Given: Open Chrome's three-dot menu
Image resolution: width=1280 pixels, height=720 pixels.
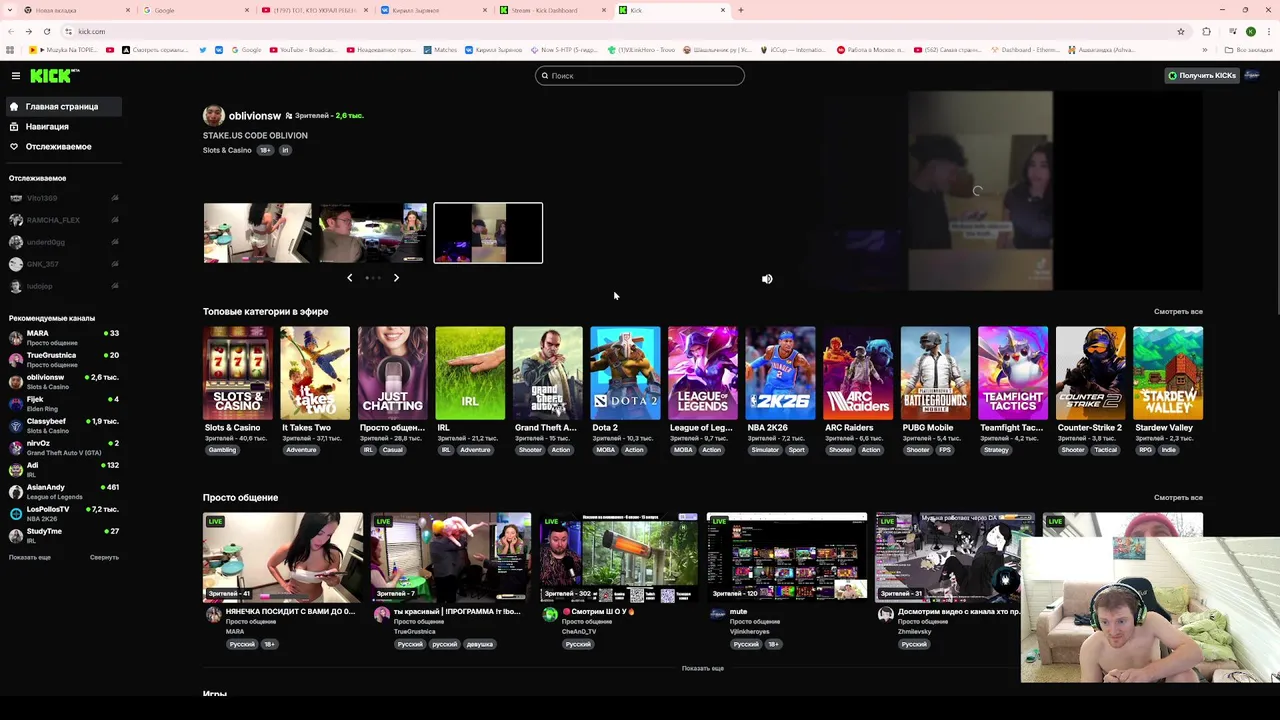Looking at the screenshot, I should click(x=1268, y=31).
